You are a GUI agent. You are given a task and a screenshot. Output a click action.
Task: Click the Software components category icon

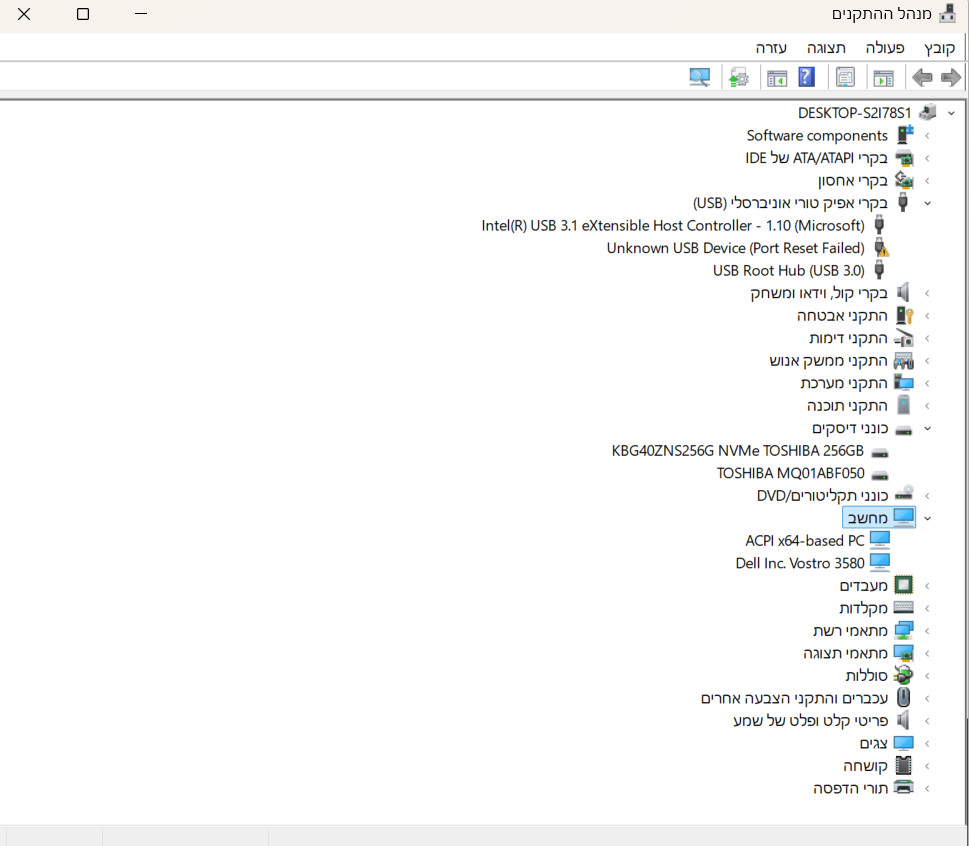click(x=905, y=135)
